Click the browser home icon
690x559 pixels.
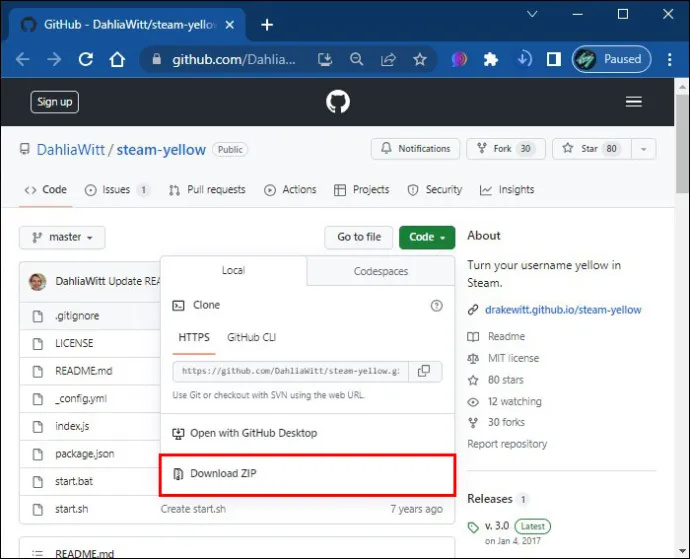click(x=117, y=59)
